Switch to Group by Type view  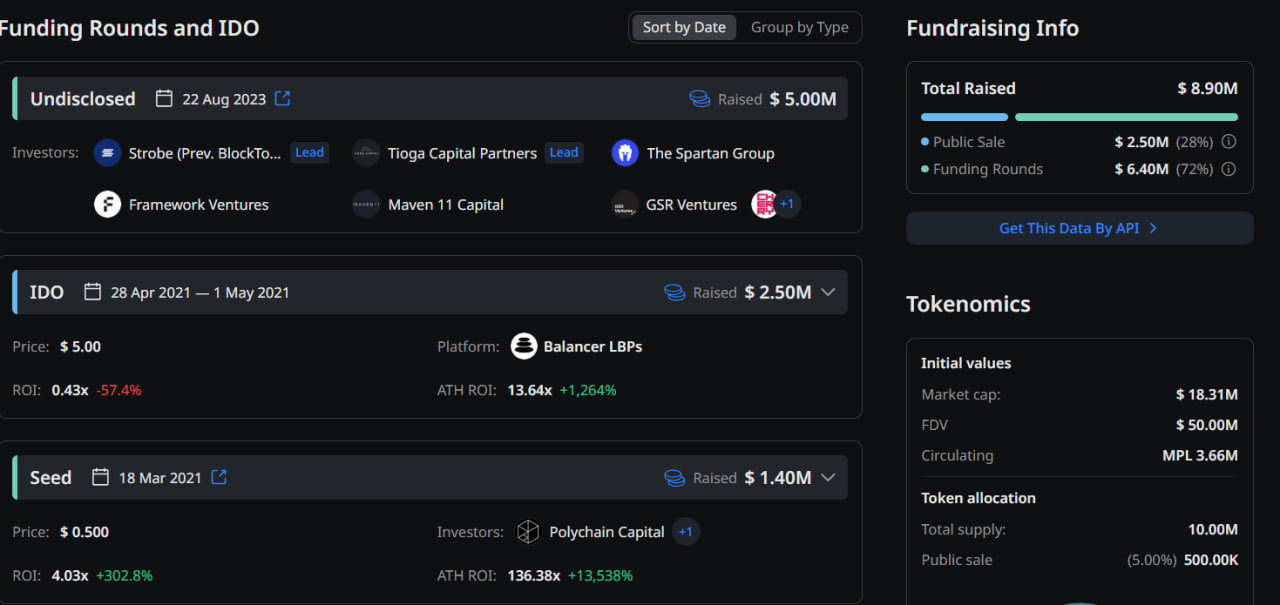799,27
